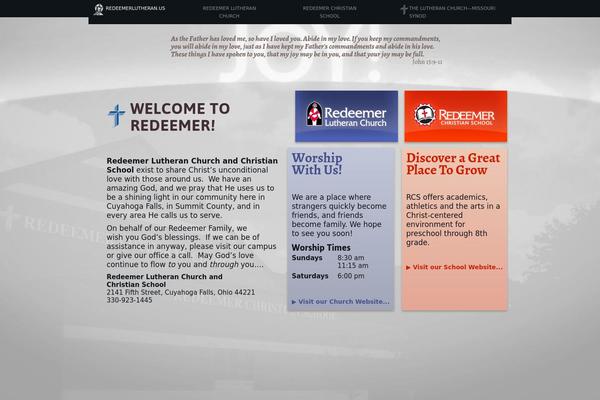Viewport: 600px width, 400px height.
Task: Open The Lutheran Church—Missouri Synod nav item
Action: pyautogui.click(x=452, y=12)
